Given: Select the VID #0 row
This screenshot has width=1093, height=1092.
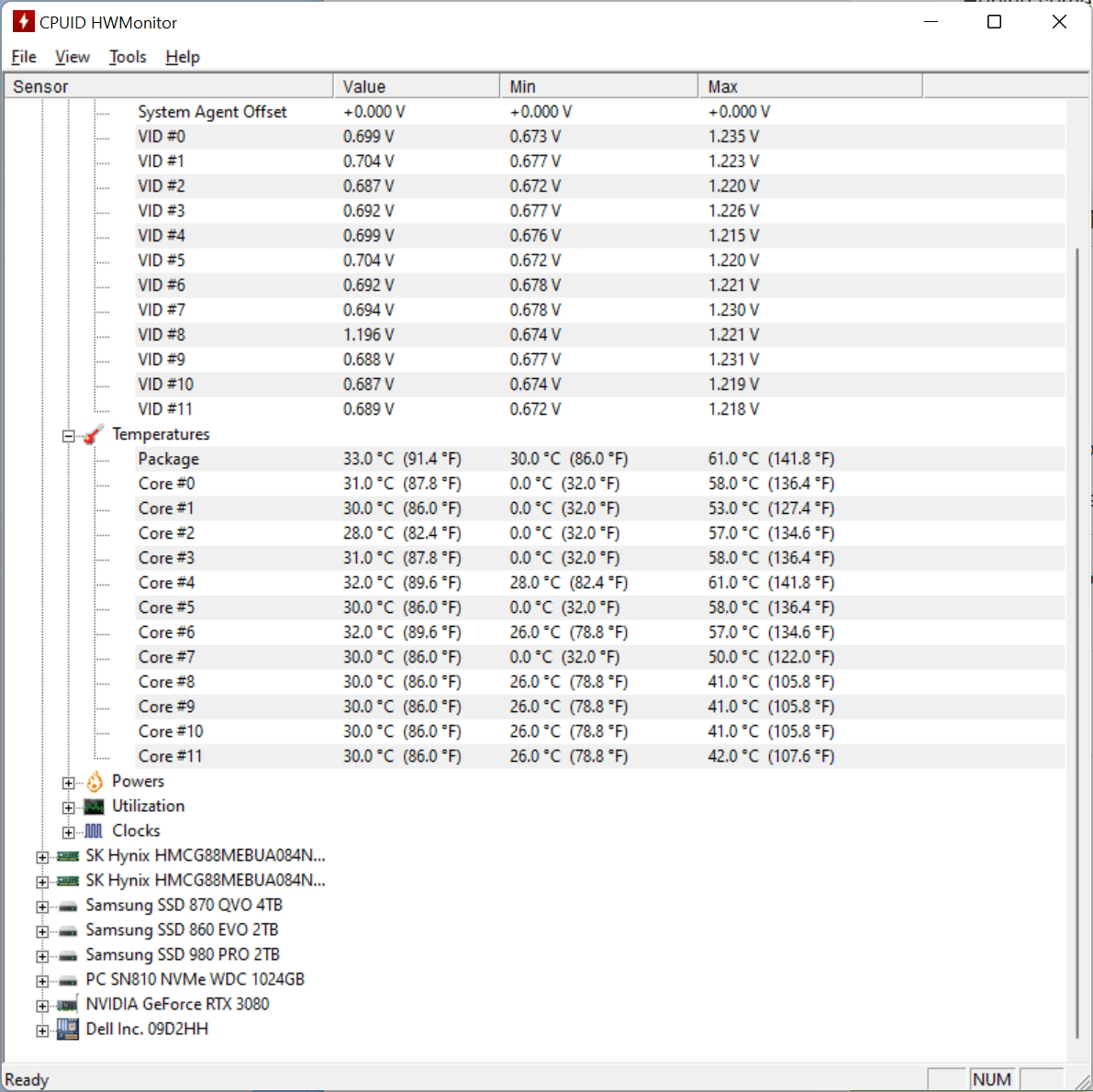Looking at the screenshot, I should pos(600,137).
